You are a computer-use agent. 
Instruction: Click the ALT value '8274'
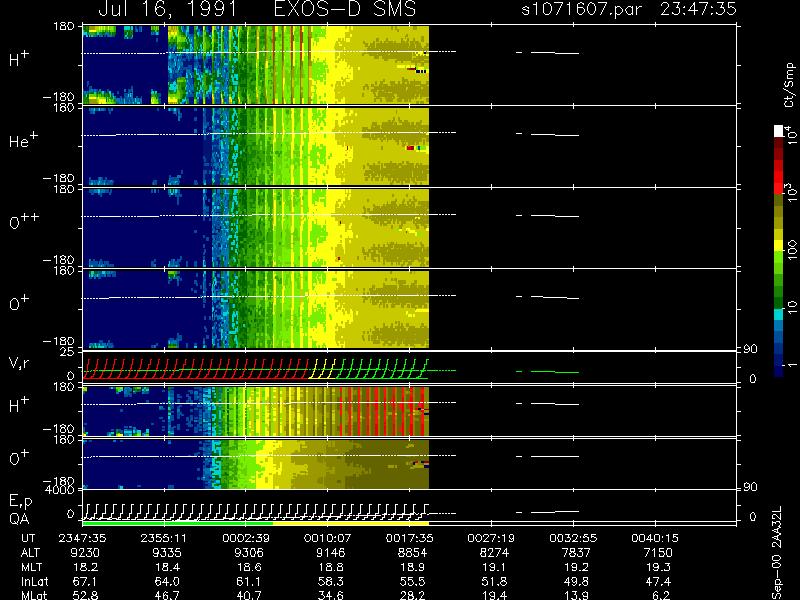(x=494, y=553)
